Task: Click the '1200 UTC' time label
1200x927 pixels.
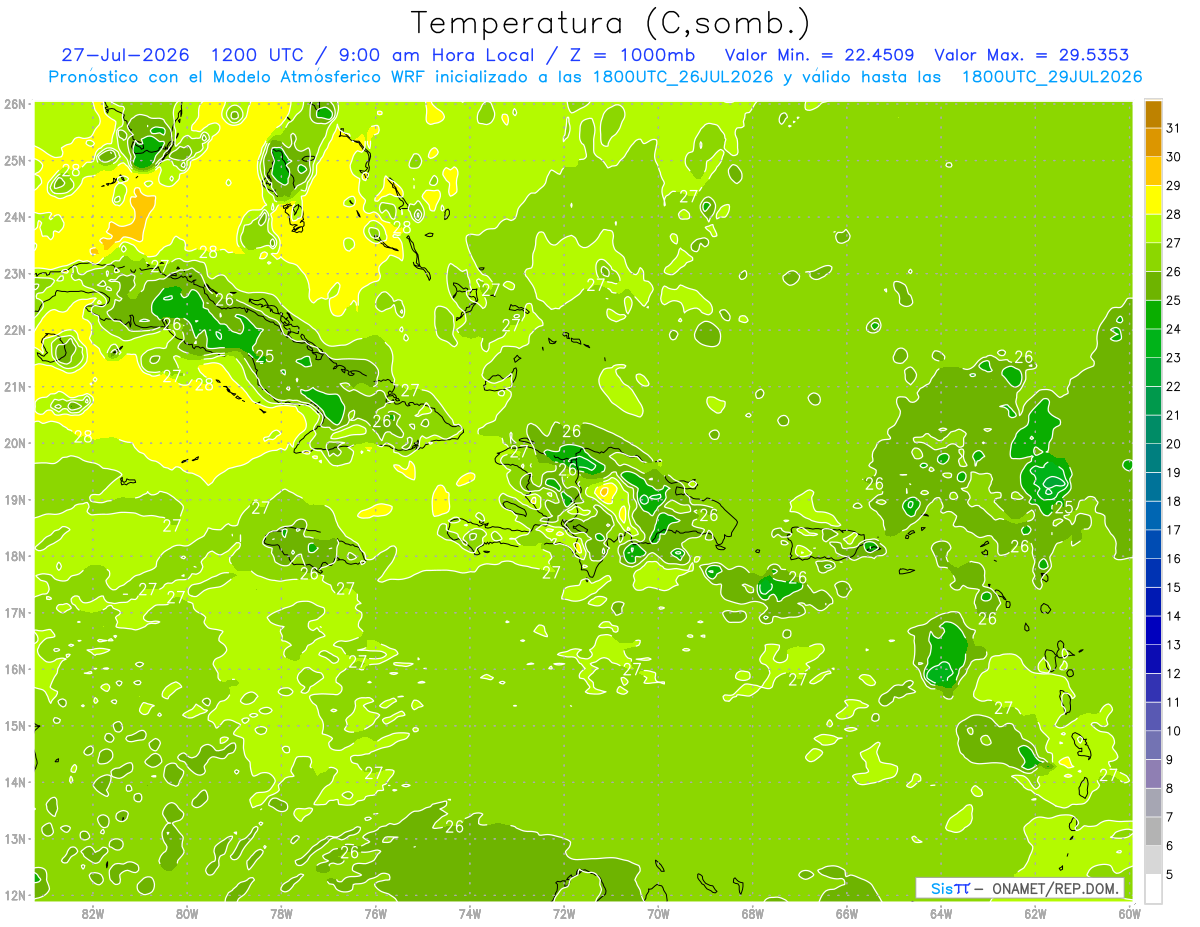Action: pos(257,55)
